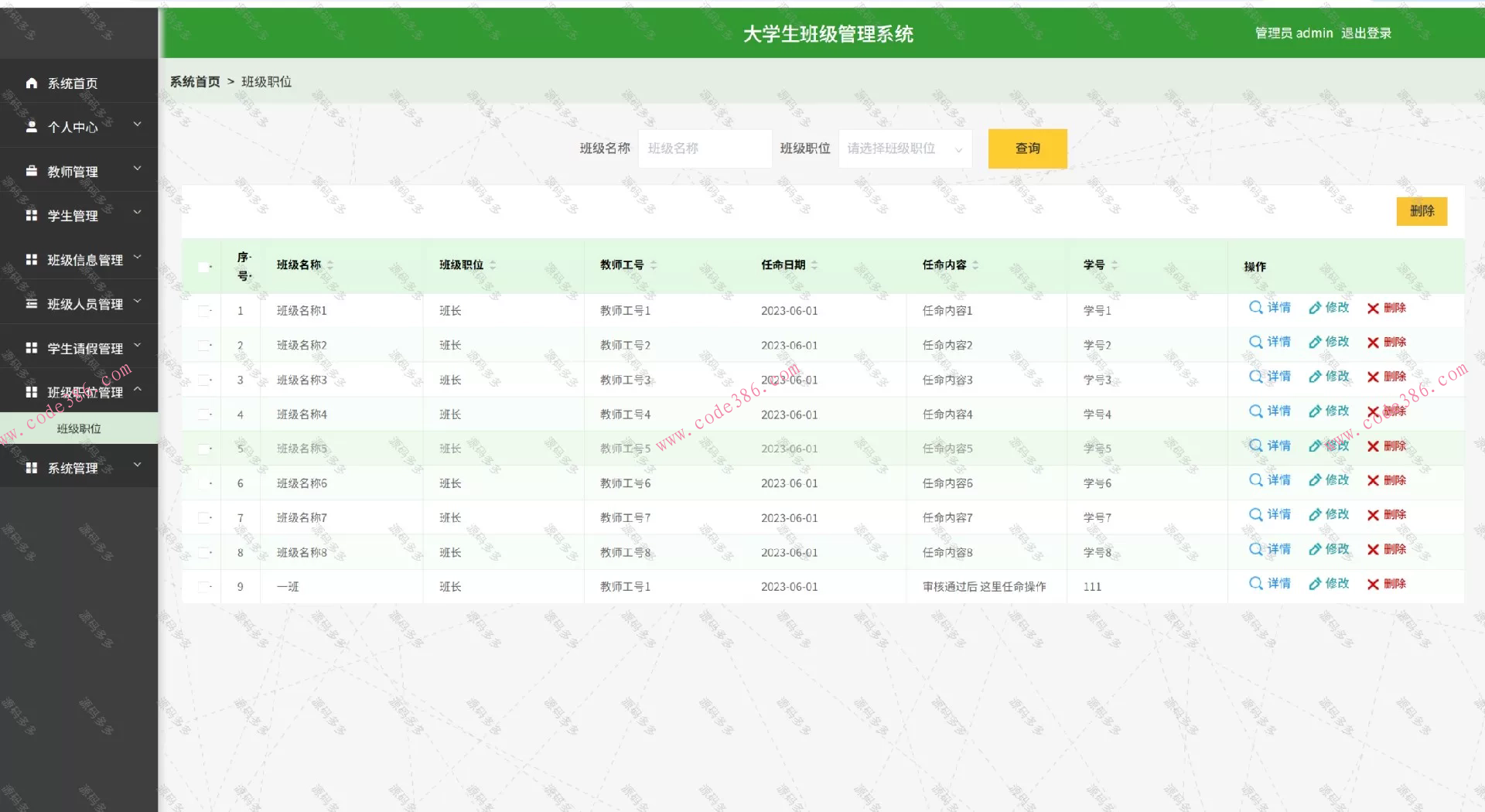Click the grid icon beside 学生管理

pyautogui.click(x=31, y=215)
